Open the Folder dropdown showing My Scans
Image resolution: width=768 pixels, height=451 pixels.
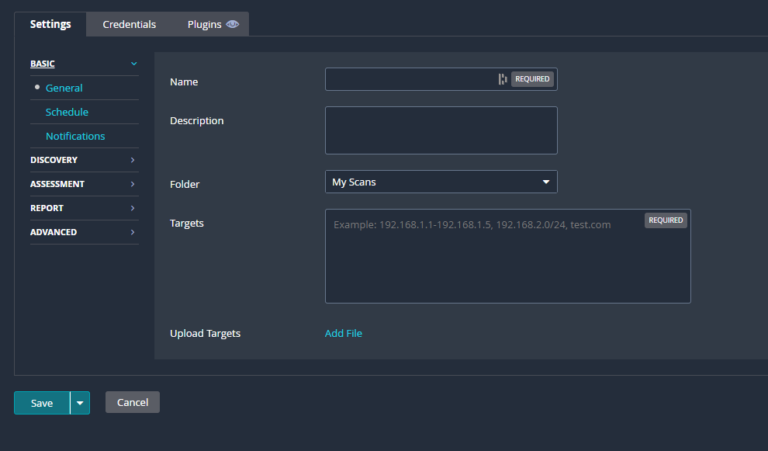[x=441, y=182]
